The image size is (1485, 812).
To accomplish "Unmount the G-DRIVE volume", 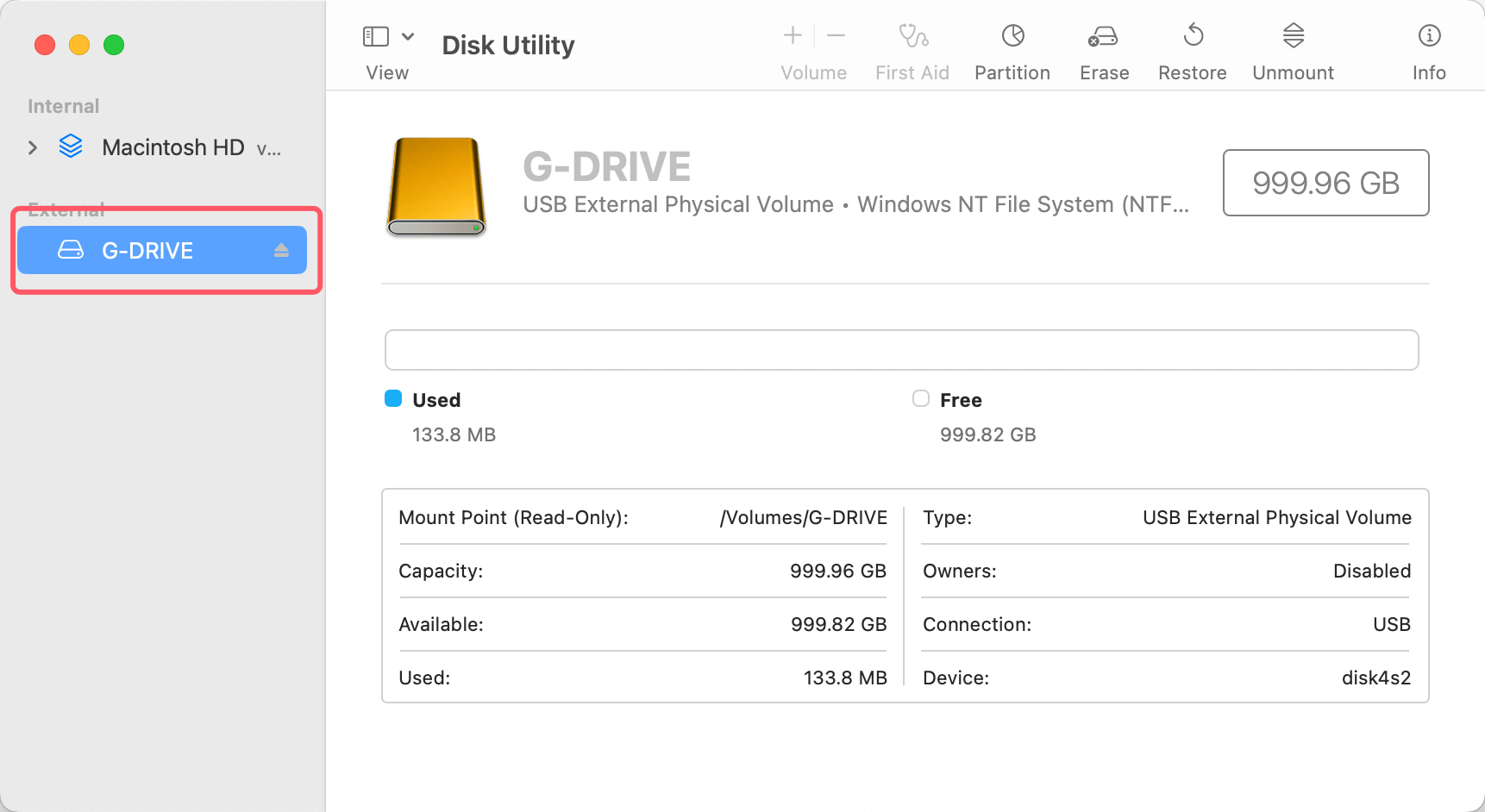I will tap(1292, 47).
